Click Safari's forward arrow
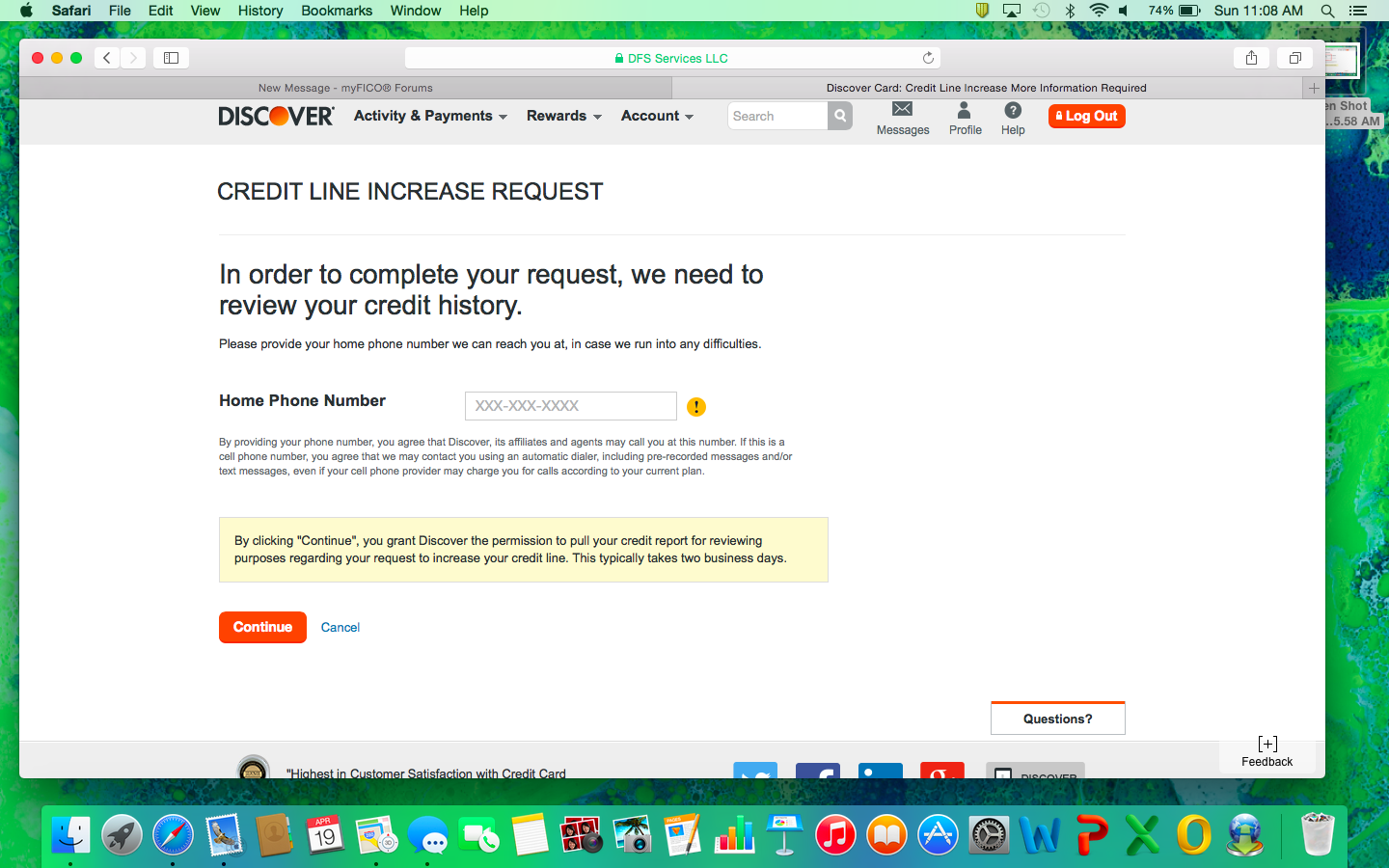1389x868 pixels. pos(133,58)
